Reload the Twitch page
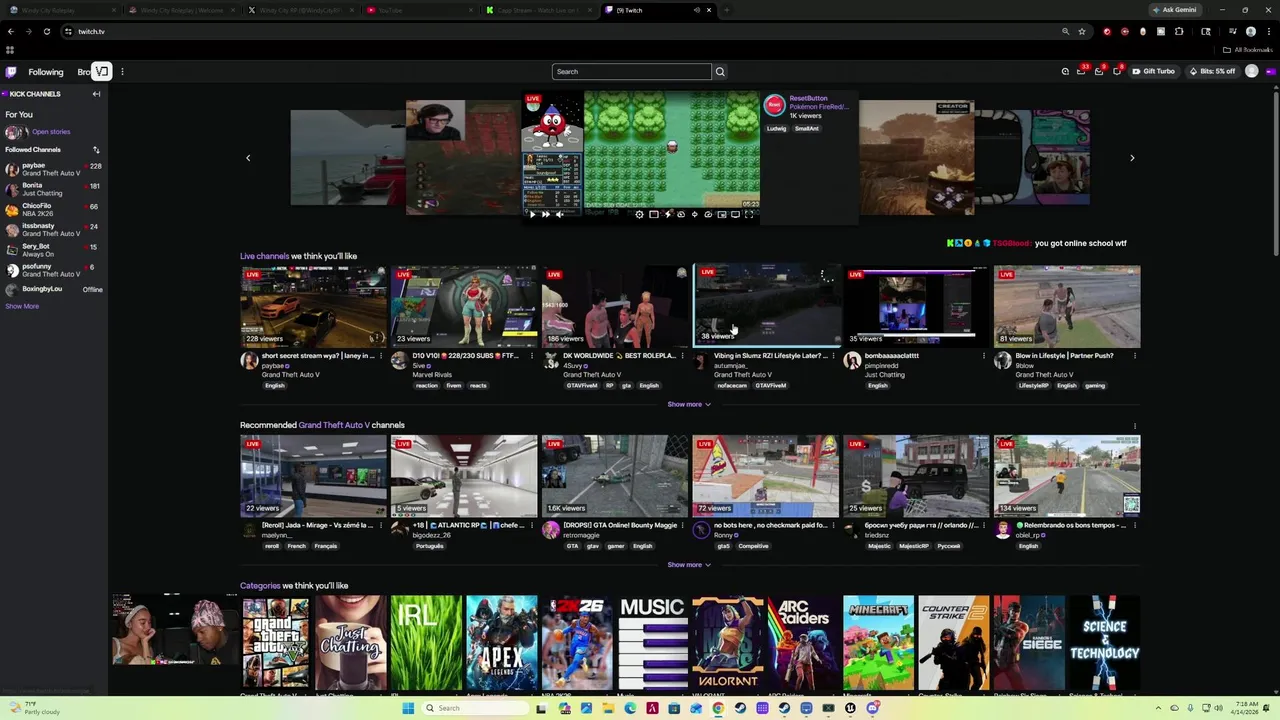 (x=46, y=31)
